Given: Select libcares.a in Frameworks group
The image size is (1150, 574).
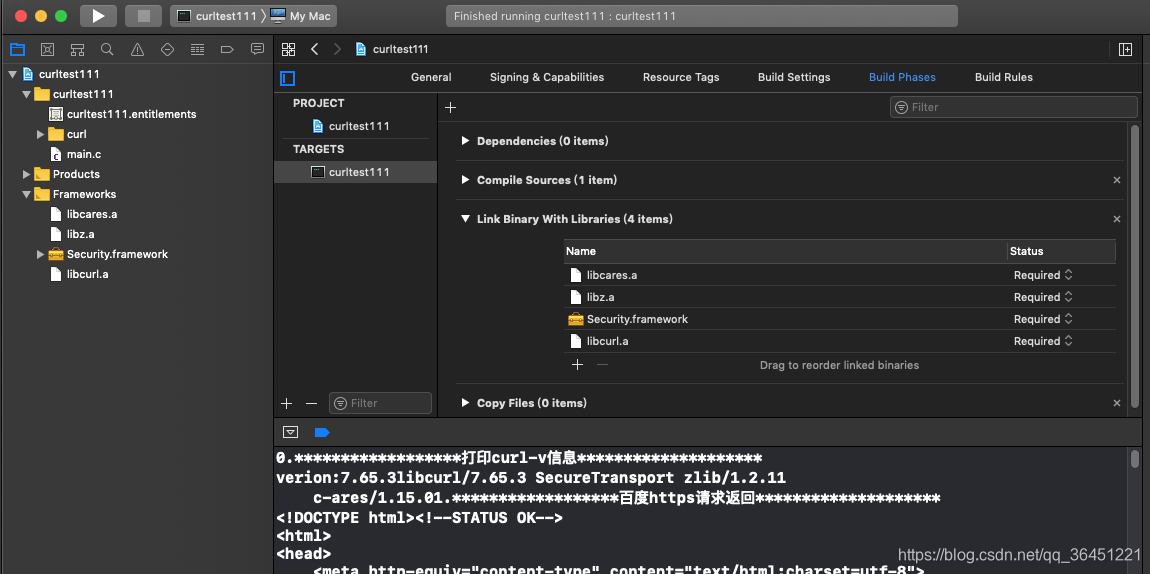Looking at the screenshot, I should (x=84, y=214).
